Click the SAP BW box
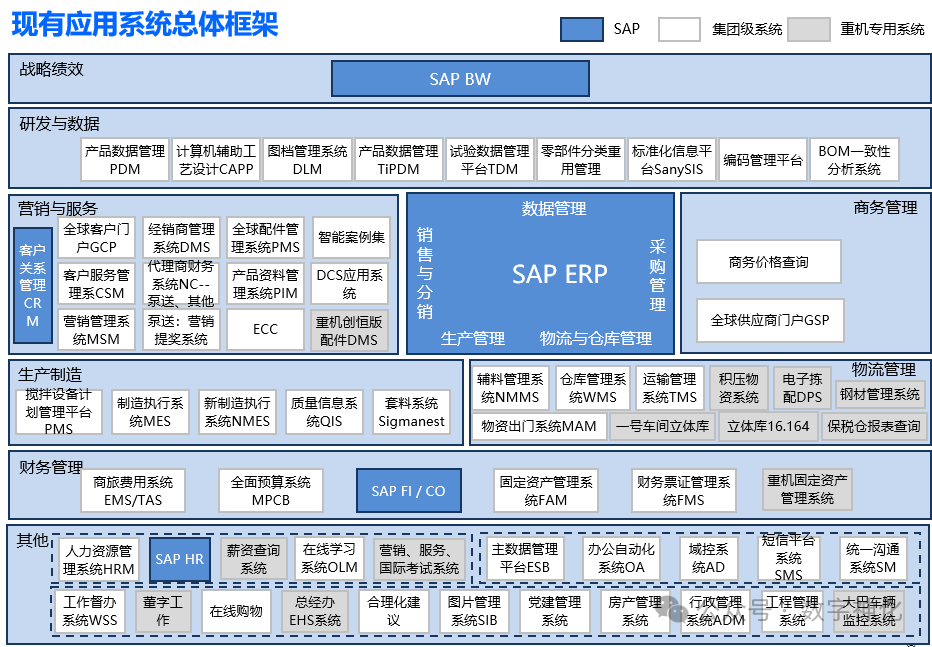 pos(460,78)
